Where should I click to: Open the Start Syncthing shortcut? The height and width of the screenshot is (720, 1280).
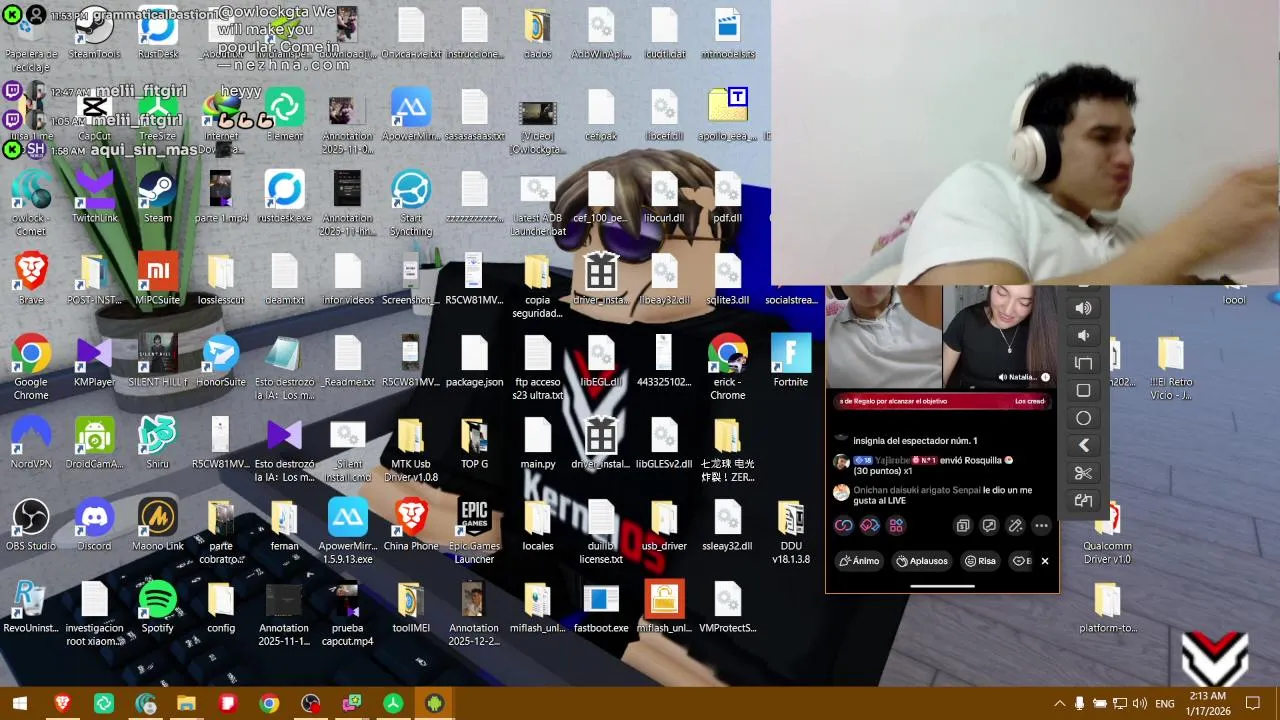click(411, 203)
